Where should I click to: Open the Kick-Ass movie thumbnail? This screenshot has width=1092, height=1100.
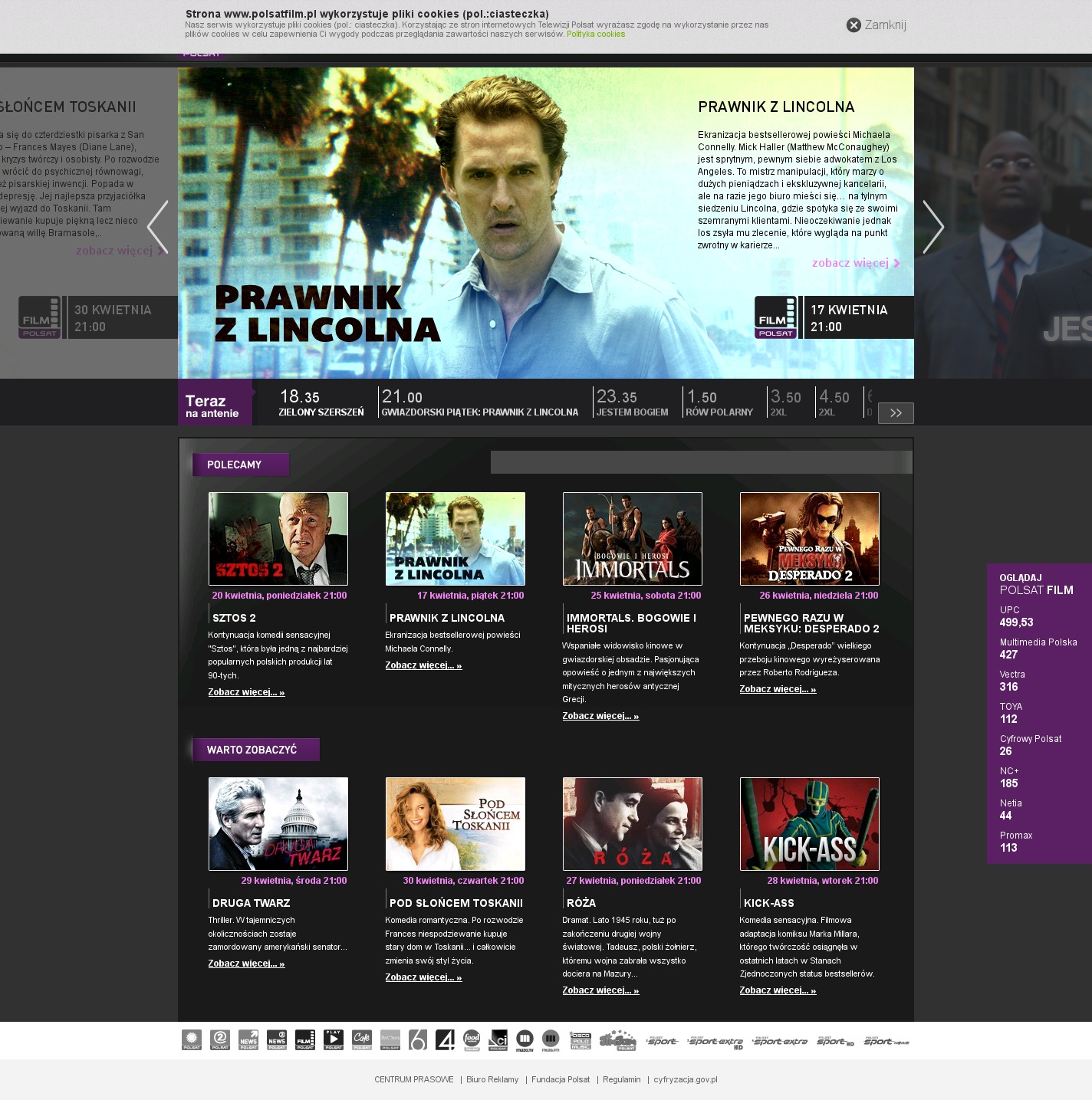pos(809,824)
